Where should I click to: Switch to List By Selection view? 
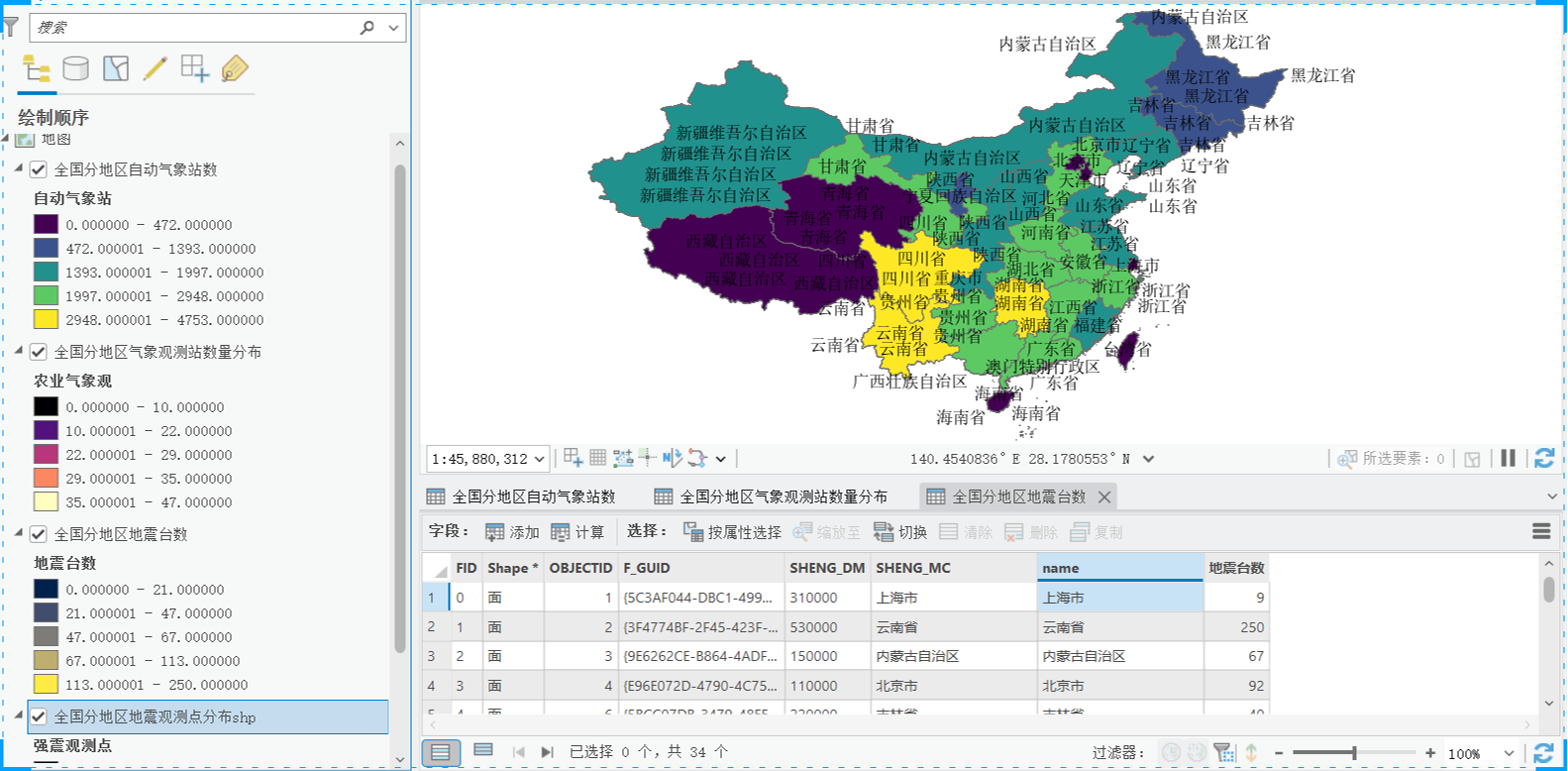(x=116, y=68)
